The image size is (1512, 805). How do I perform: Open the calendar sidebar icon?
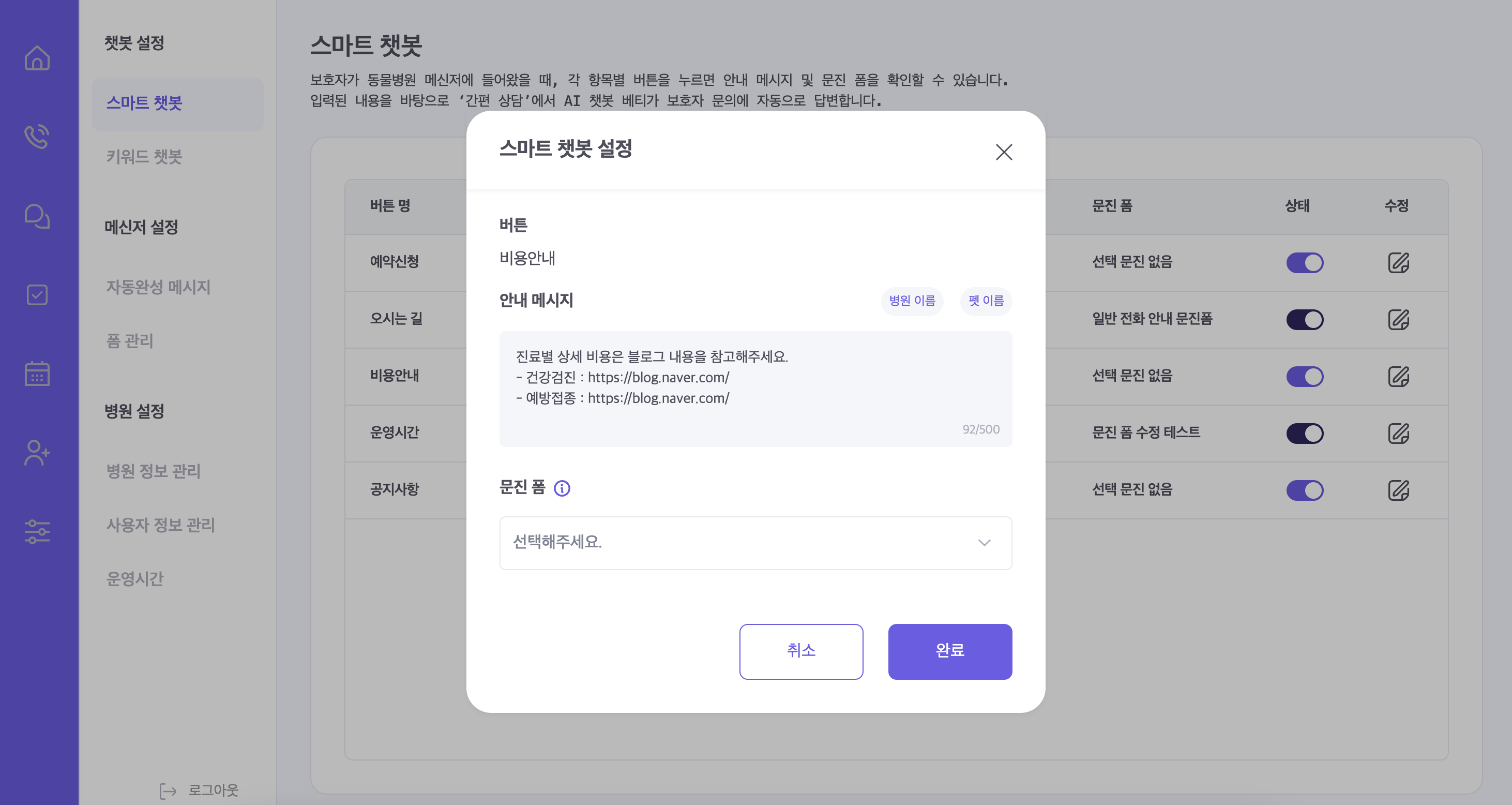tap(37, 374)
